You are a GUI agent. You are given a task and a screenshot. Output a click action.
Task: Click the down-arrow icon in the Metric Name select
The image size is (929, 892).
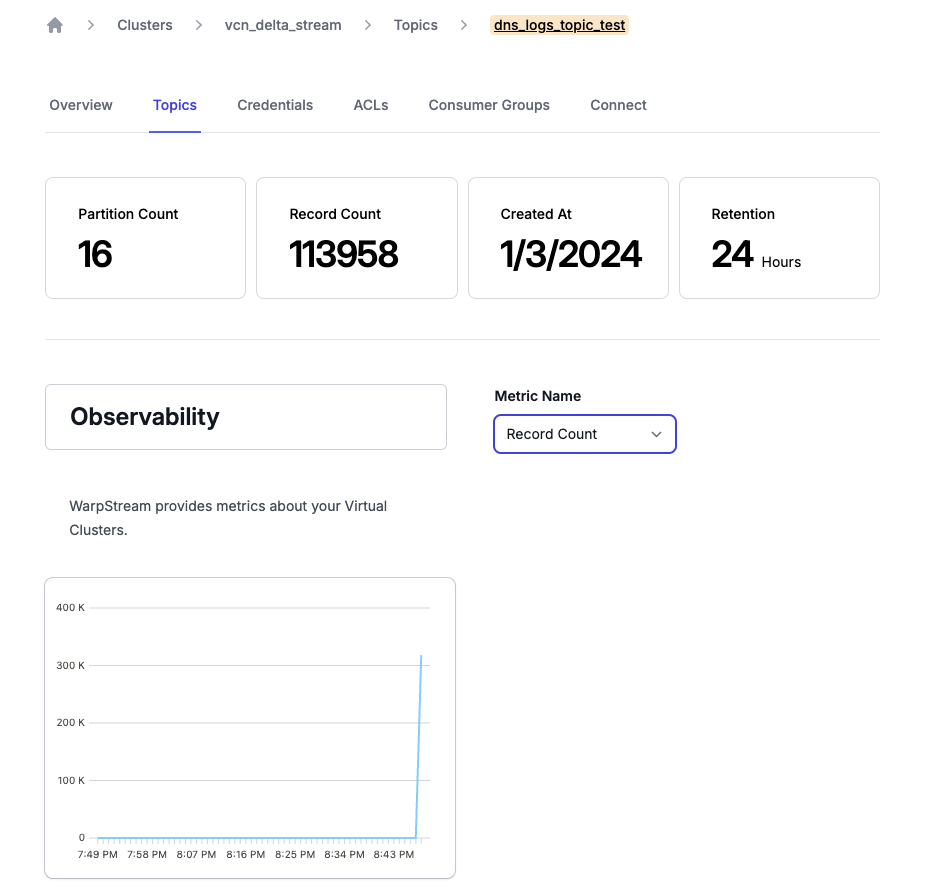656,434
